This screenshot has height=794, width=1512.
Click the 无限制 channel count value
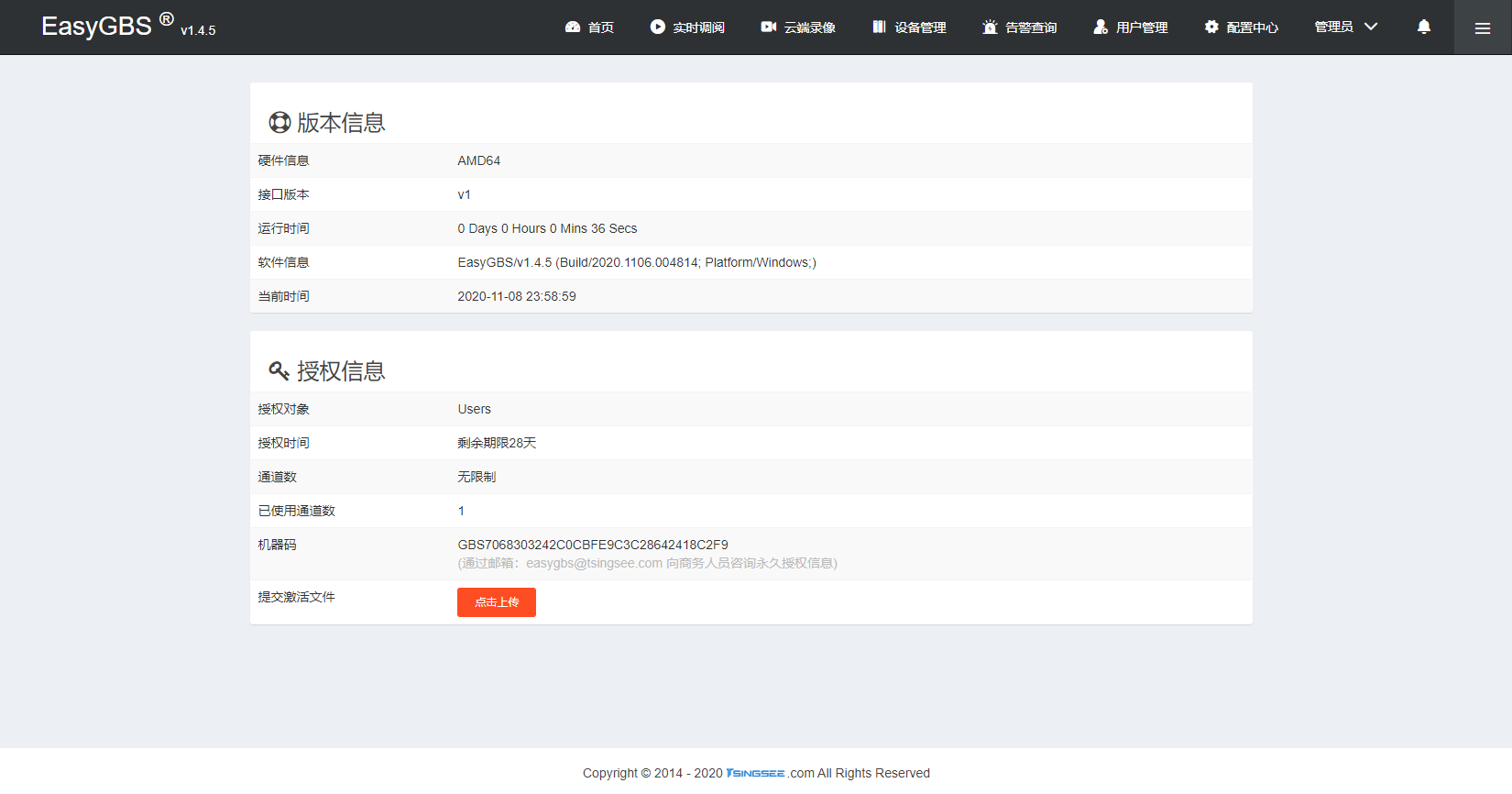click(477, 477)
